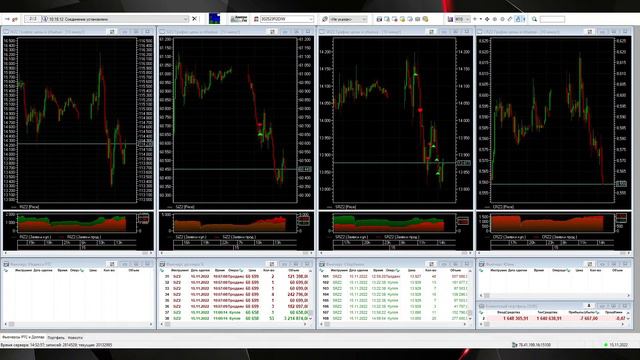Click the yuan trades table settings icon
The height and width of the screenshot is (360, 640).
tap(590, 264)
